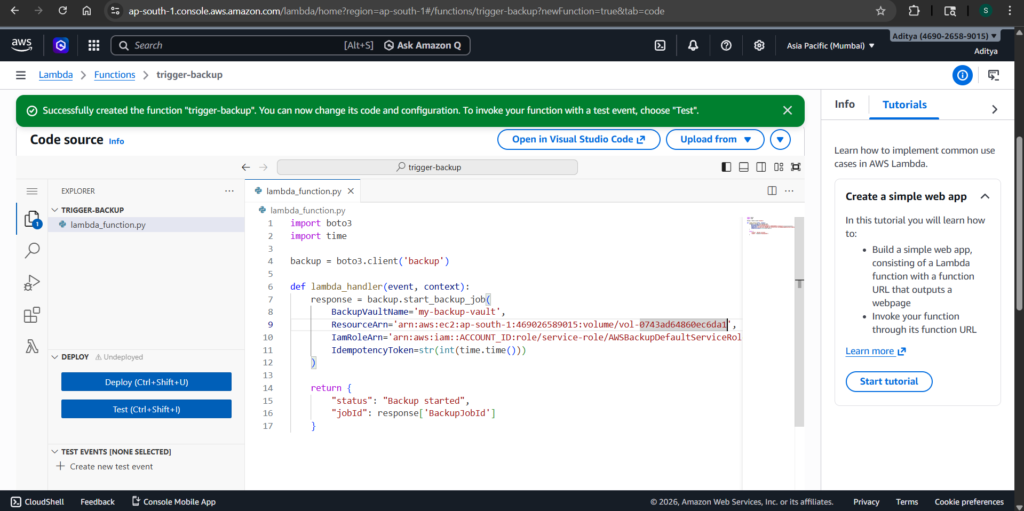Open the Extensions view icon
The height and width of the screenshot is (511, 1024).
pyautogui.click(x=32, y=315)
